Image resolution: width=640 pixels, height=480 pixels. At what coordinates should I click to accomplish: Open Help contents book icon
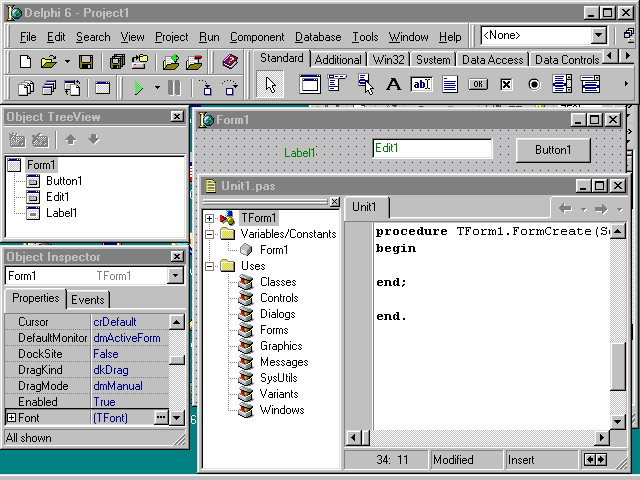[x=230, y=62]
